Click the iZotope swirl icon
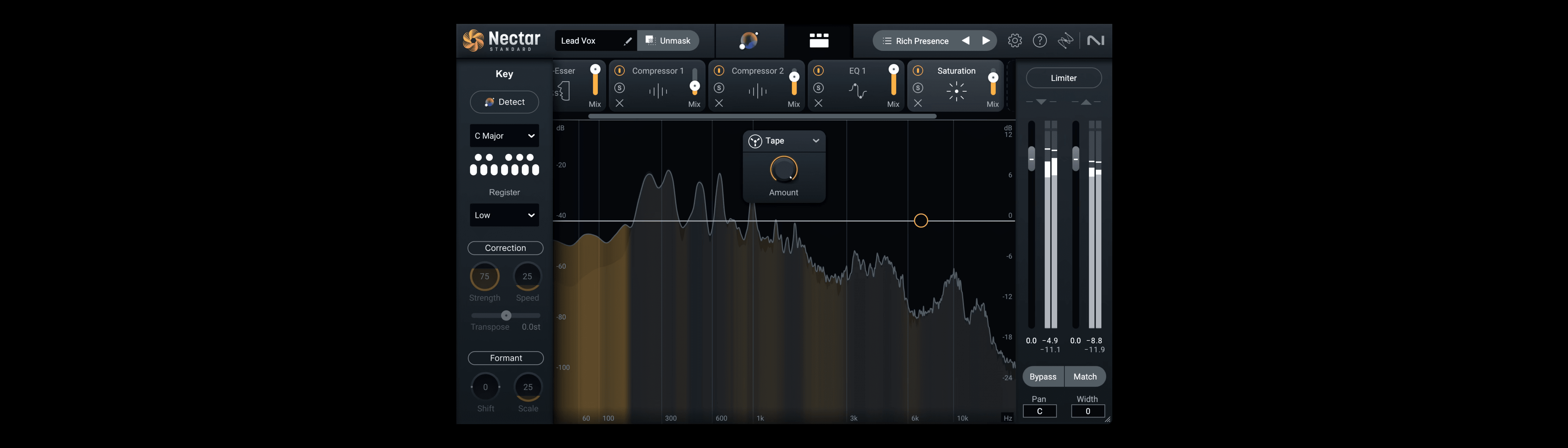The height and width of the screenshot is (448, 1568). tap(1065, 41)
